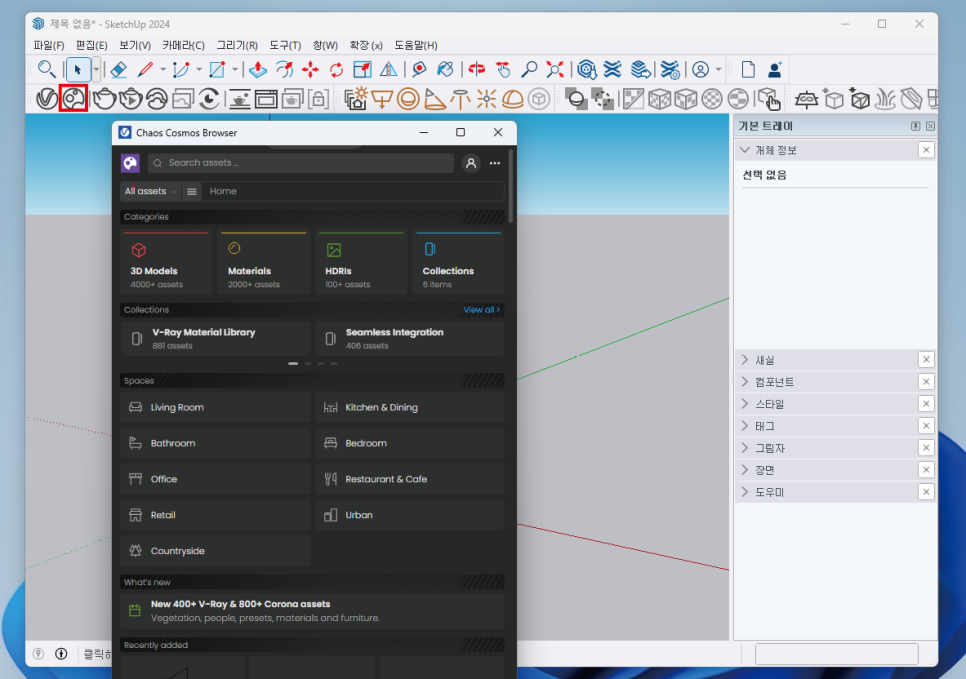Open the V-Ray Material Library collection

(x=215, y=338)
